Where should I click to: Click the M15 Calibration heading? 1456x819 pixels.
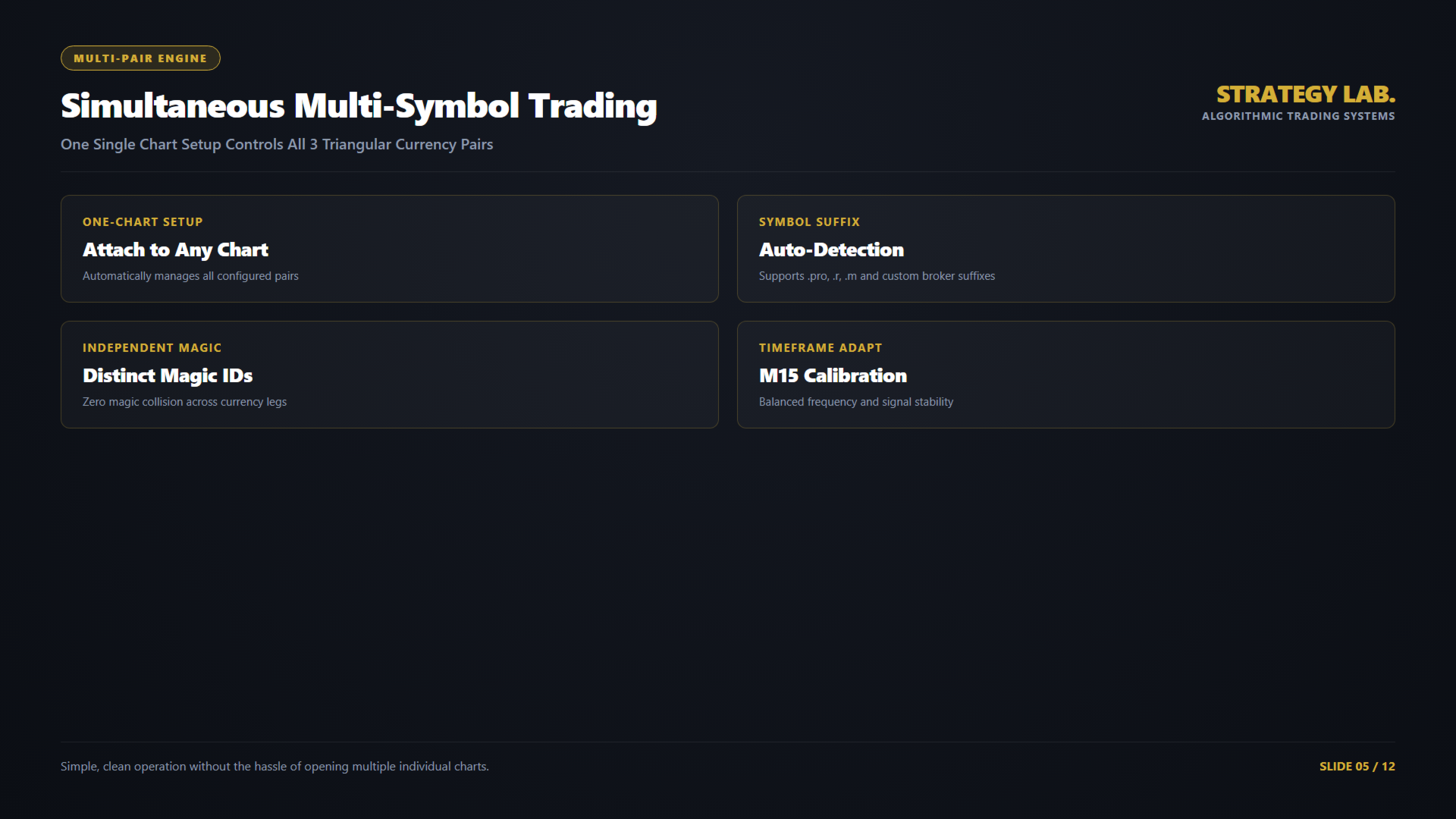[833, 375]
